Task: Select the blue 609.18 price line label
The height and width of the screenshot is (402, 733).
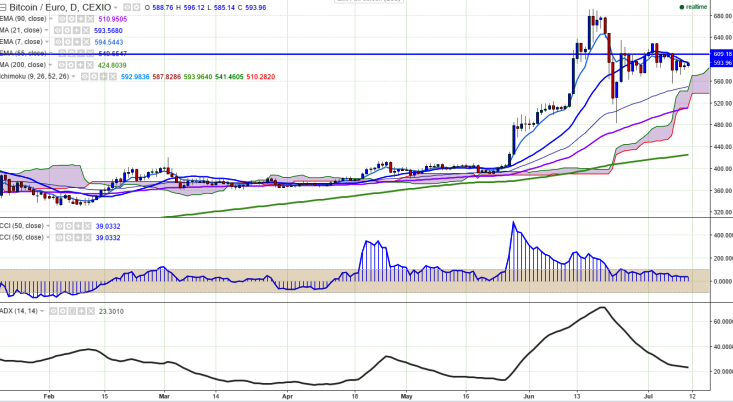Action: tap(721, 54)
